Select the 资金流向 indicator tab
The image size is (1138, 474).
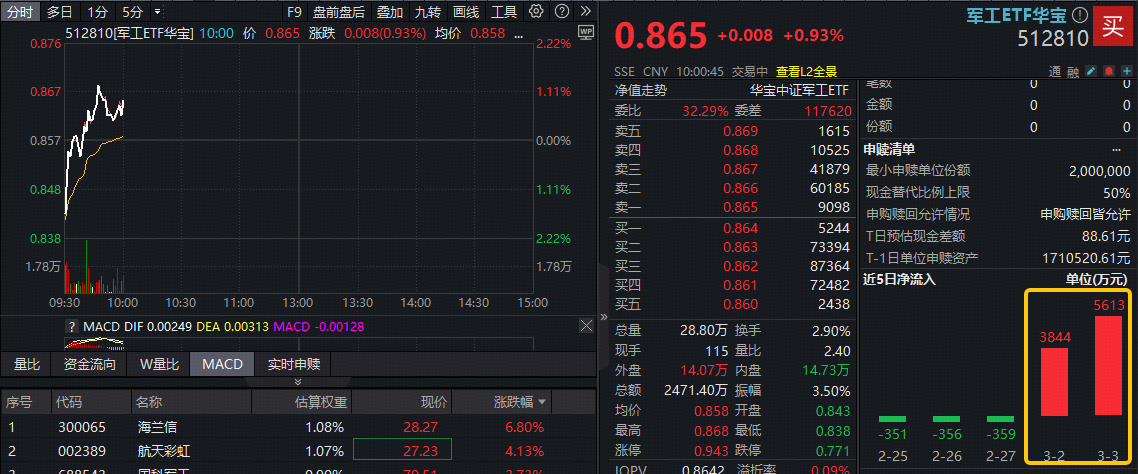click(x=90, y=364)
